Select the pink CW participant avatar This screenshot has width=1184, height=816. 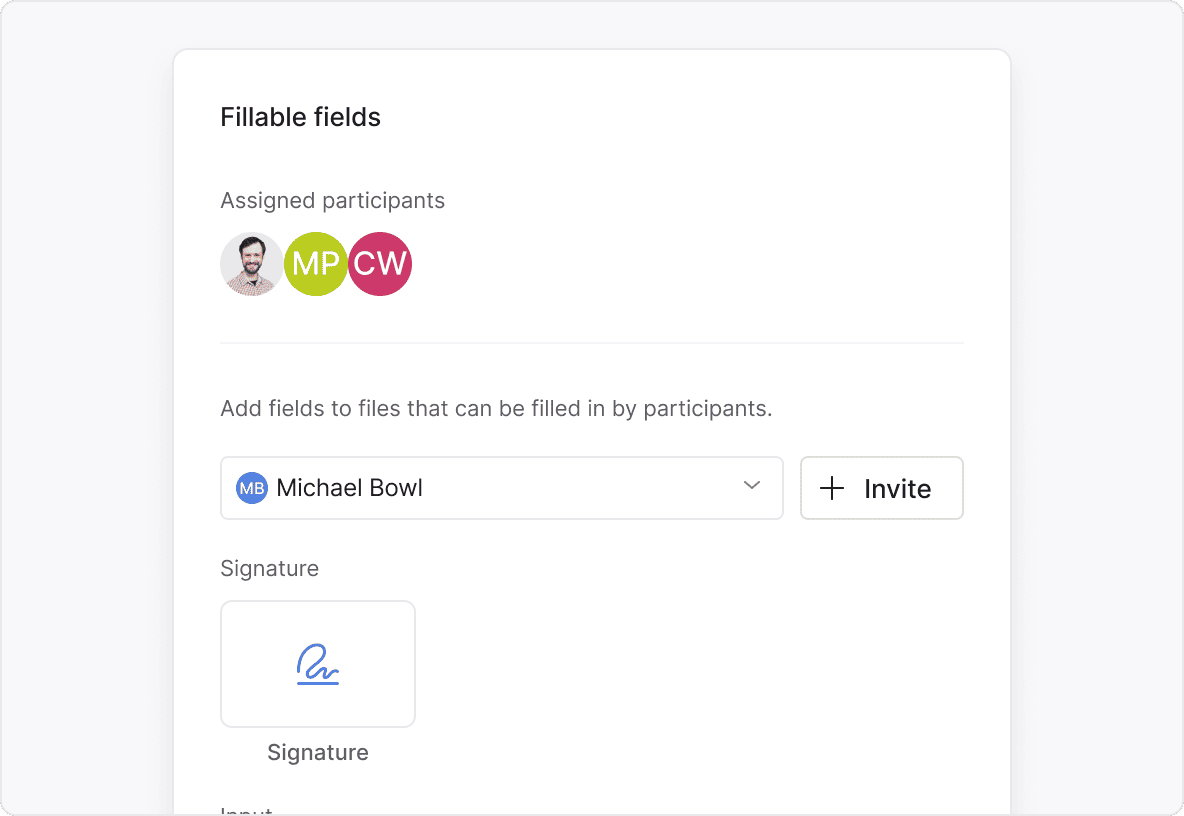point(381,264)
